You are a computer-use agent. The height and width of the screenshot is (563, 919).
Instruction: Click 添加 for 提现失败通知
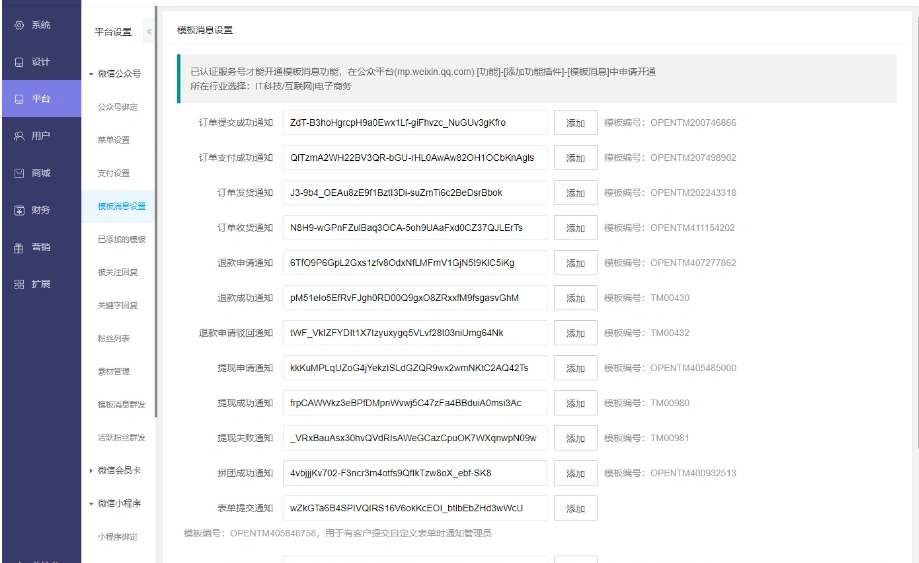(576, 438)
